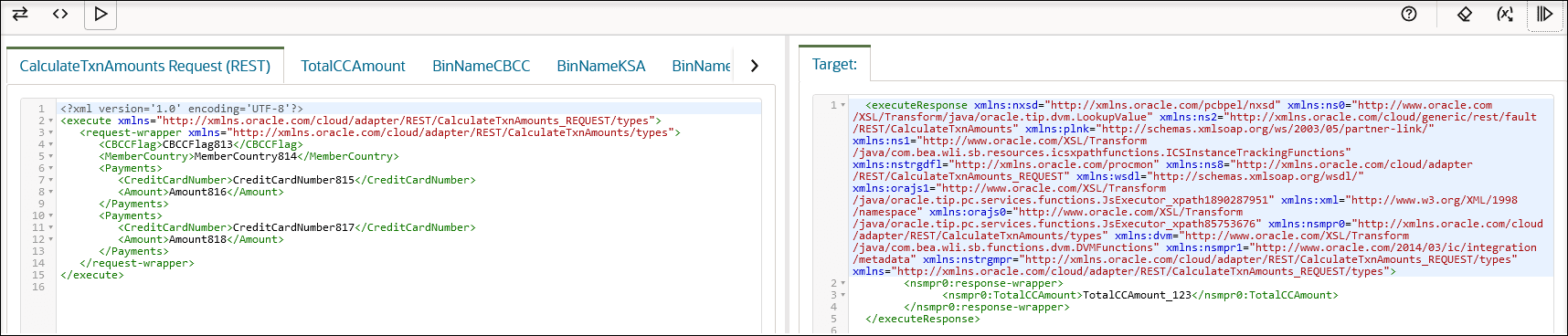Show more source tabs with the right chevron

(x=754, y=66)
